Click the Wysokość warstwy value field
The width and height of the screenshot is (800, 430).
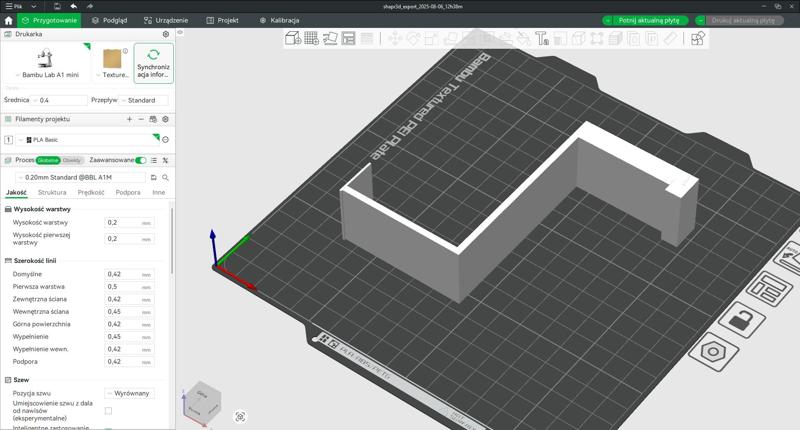click(x=129, y=223)
